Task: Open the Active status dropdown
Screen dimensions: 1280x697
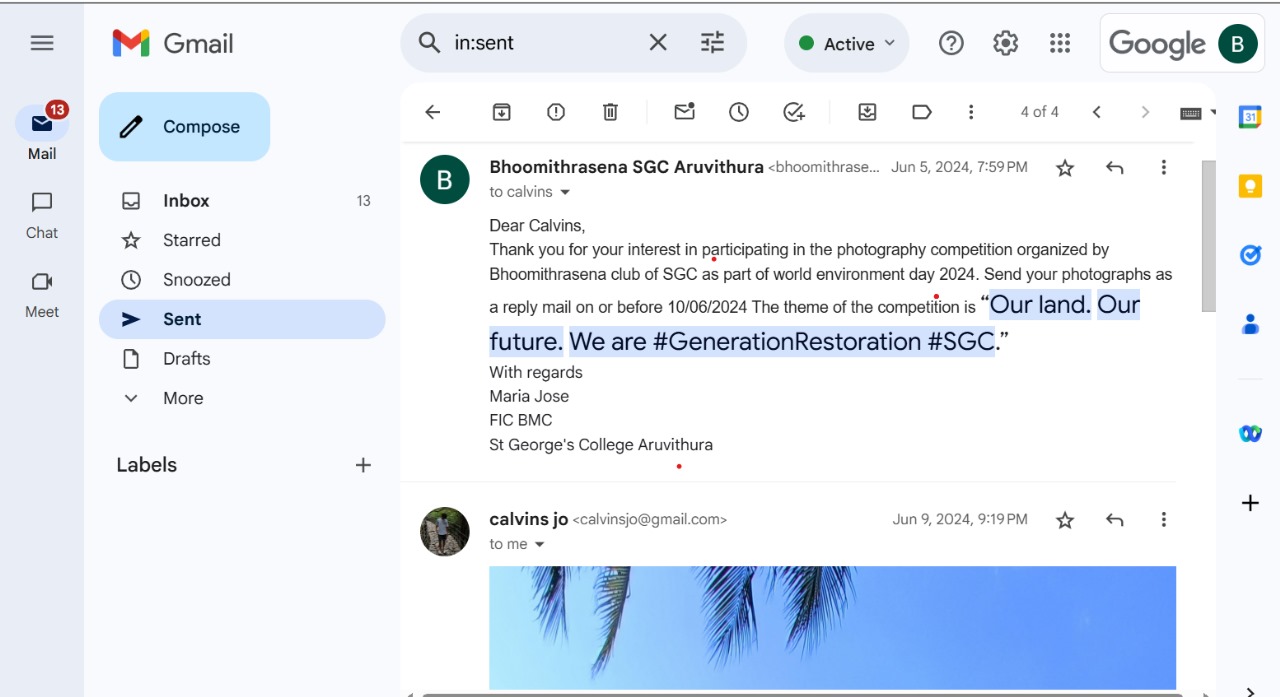Action: (846, 44)
